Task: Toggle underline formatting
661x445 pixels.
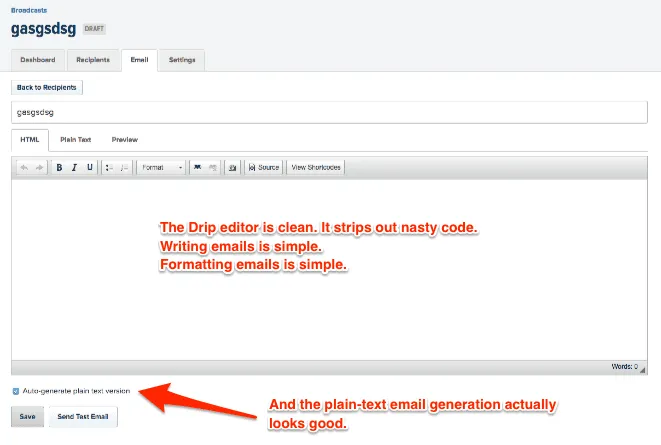Action: tap(89, 168)
